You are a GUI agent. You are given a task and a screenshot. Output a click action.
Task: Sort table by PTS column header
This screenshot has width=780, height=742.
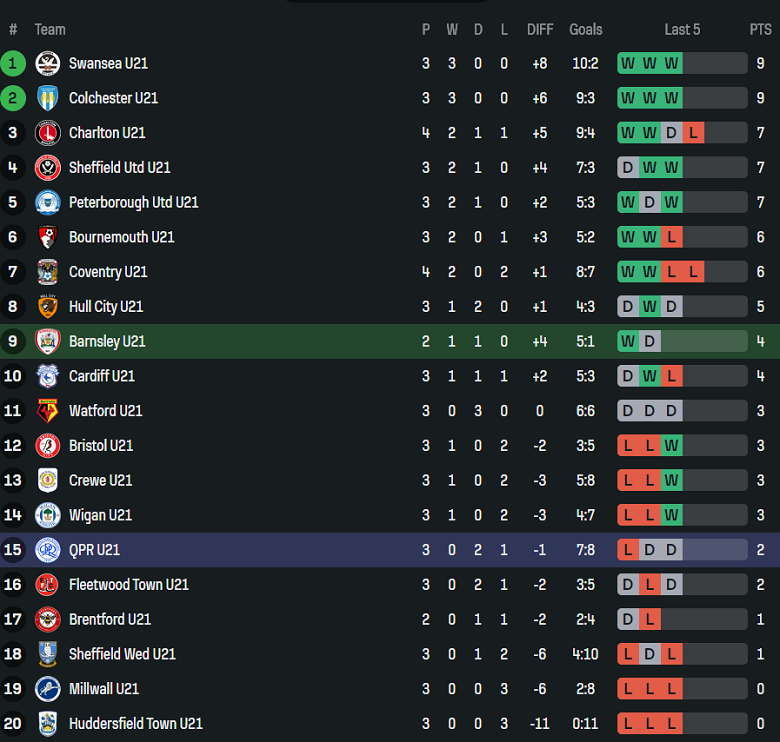760,30
